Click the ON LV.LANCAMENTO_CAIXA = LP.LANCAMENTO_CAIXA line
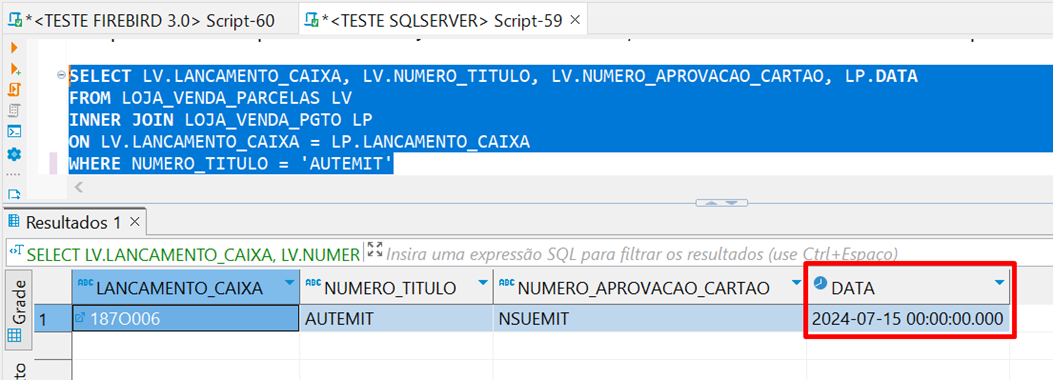 pos(299,142)
